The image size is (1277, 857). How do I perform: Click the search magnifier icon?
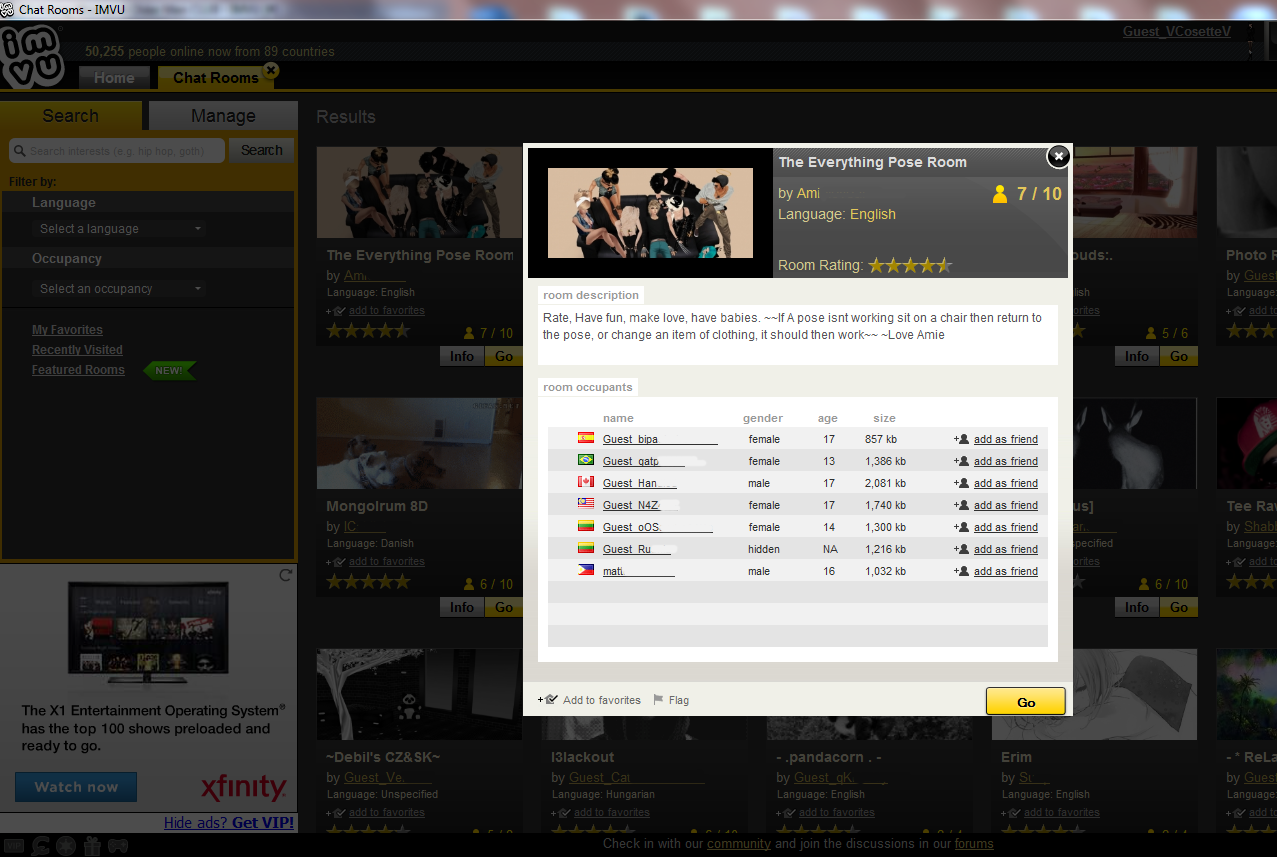pyautogui.click(x=19, y=151)
